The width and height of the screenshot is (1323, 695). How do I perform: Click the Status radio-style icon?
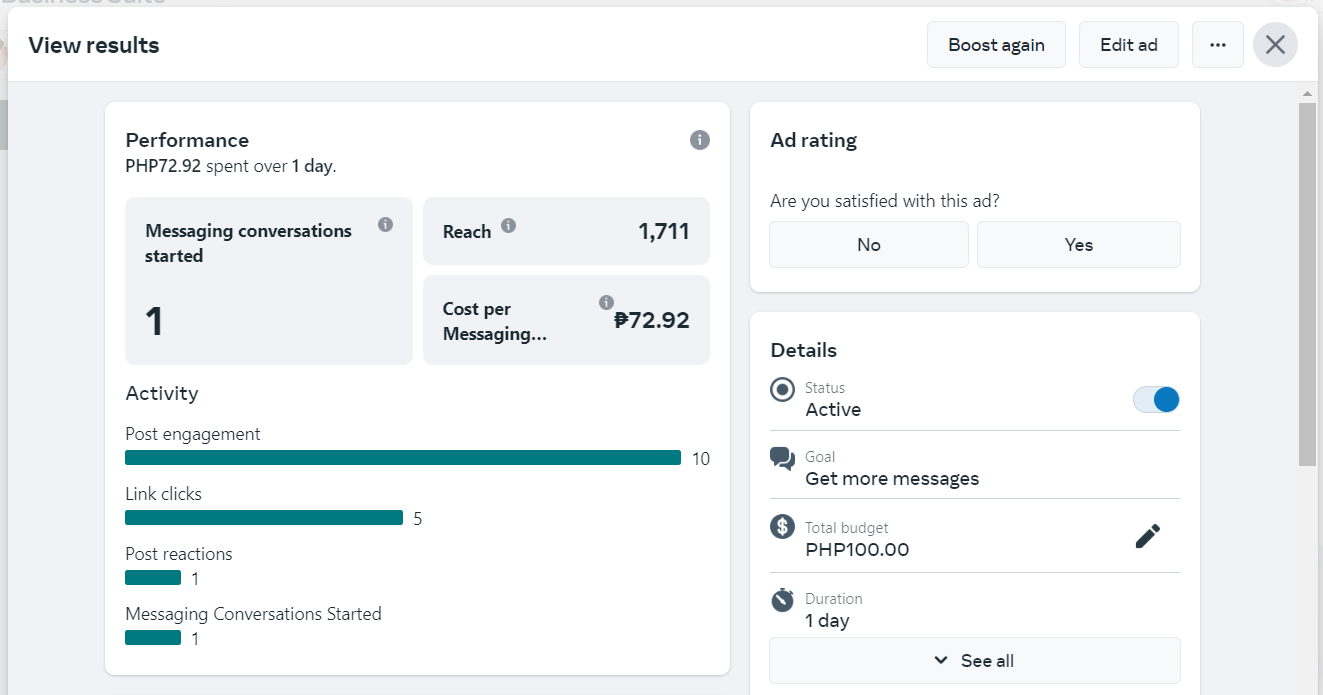click(782, 390)
